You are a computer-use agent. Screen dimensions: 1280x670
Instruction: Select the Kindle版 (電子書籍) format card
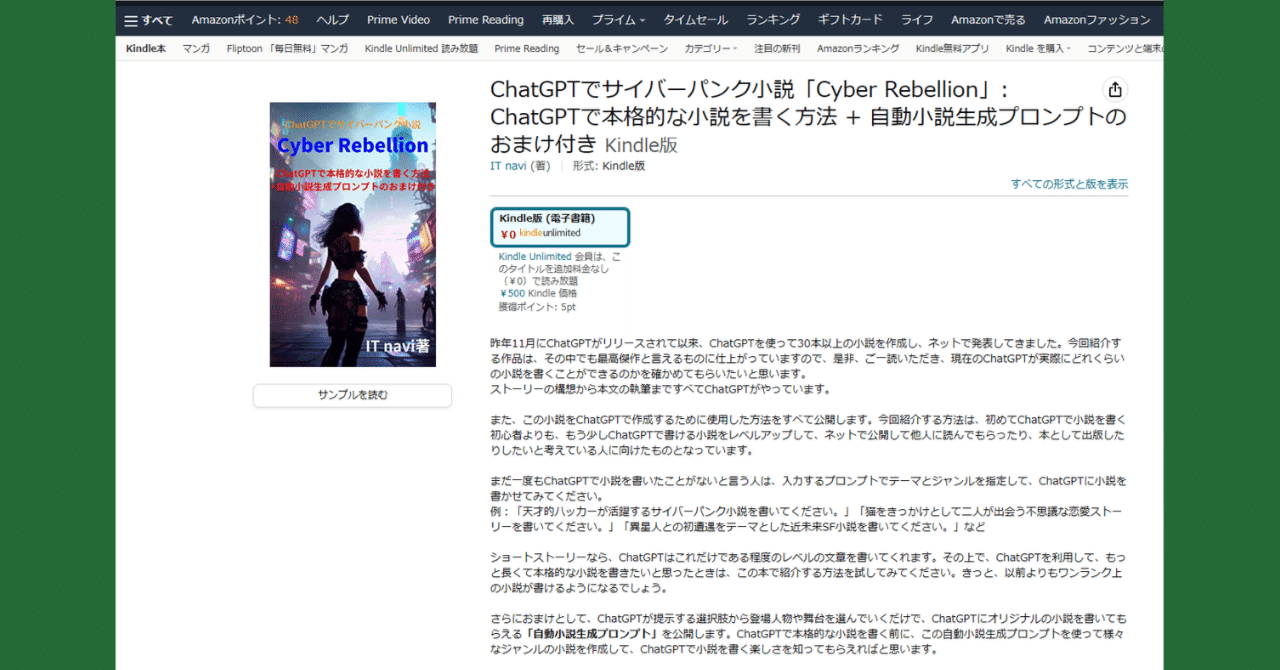pos(559,227)
